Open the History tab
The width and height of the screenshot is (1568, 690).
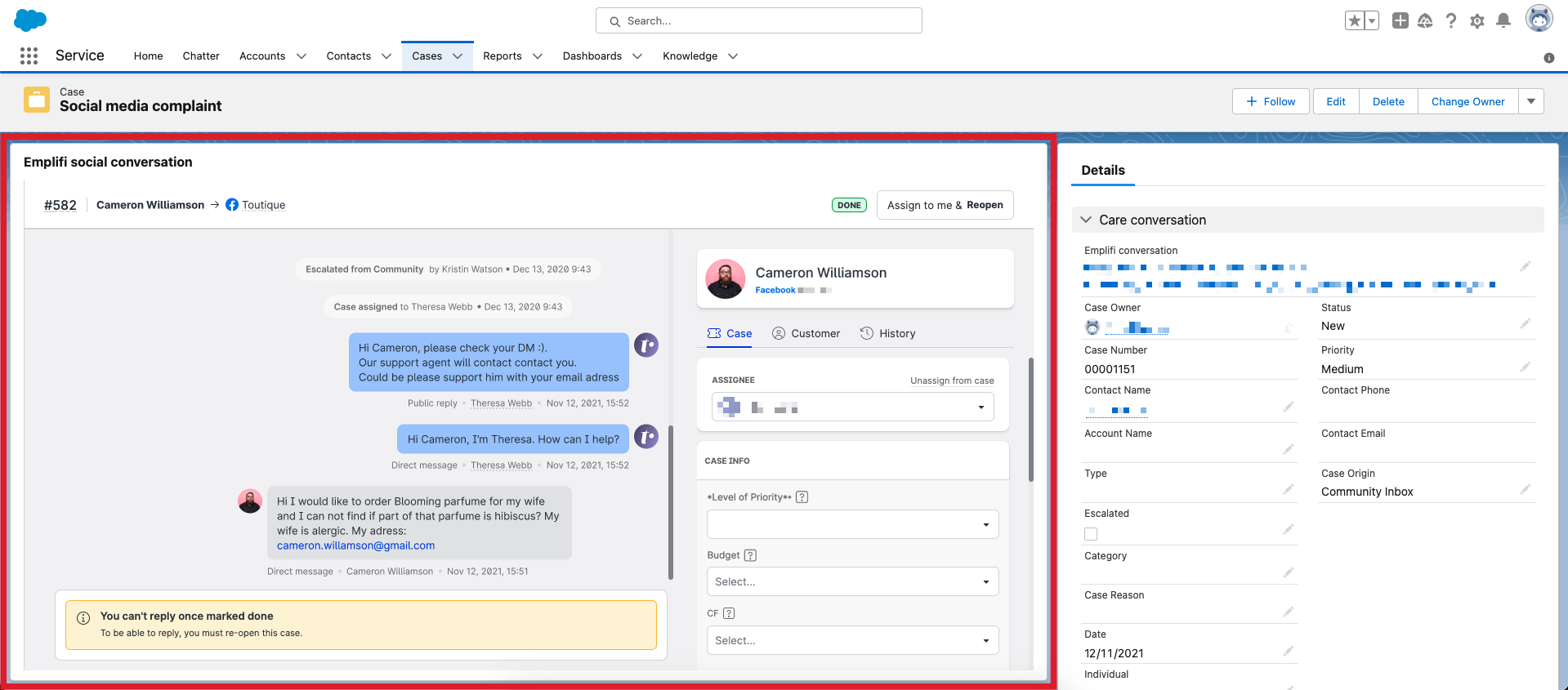[x=887, y=333]
